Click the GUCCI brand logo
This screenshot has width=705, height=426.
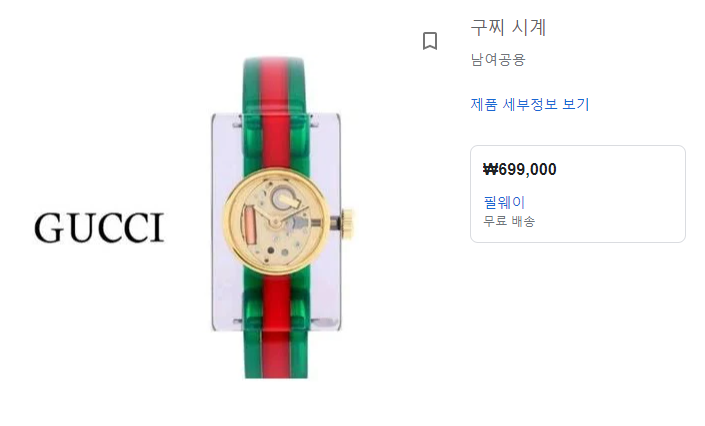[x=99, y=228]
